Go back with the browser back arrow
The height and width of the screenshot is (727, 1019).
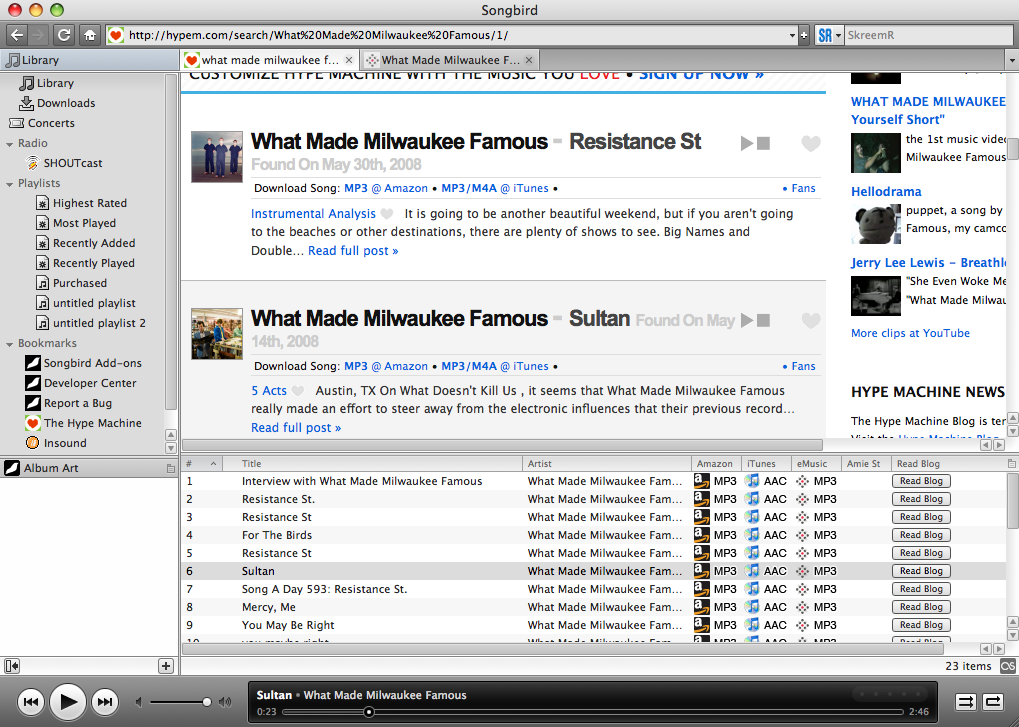tap(18, 35)
